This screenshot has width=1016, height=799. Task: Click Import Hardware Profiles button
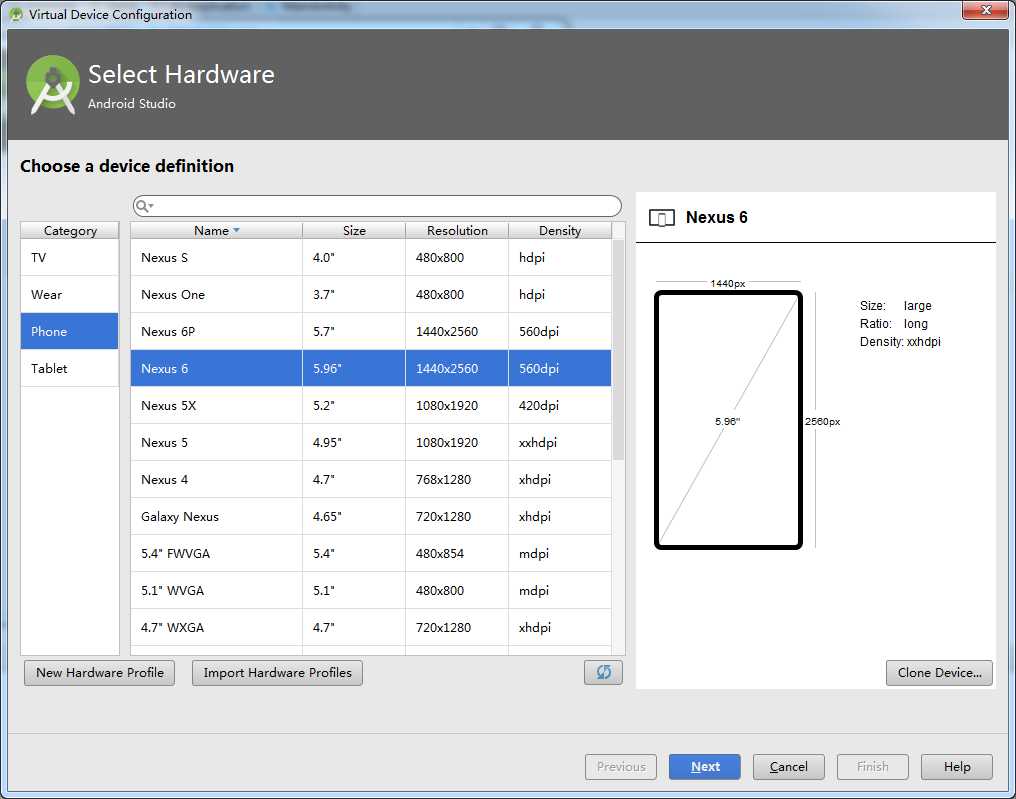[x=277, y=673]
